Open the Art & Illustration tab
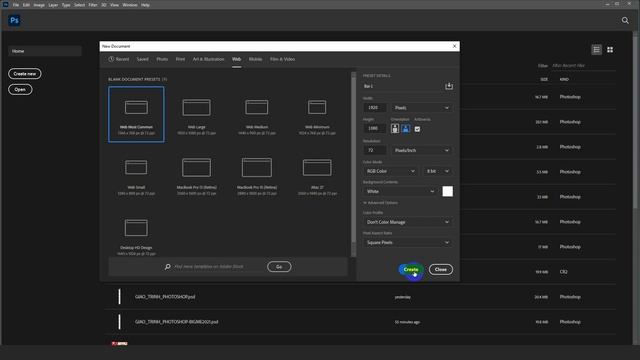 [208, 59]
